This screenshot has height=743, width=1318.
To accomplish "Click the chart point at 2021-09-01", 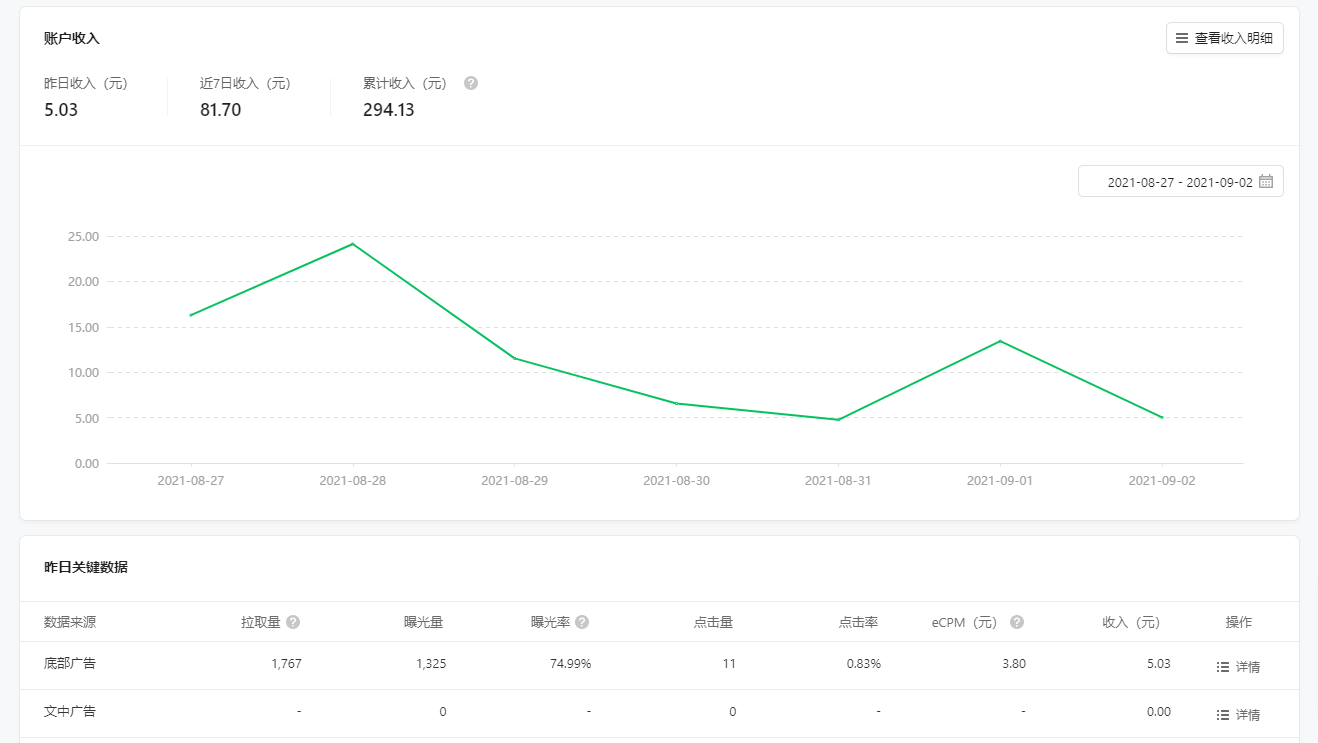I will [1000, 341].
